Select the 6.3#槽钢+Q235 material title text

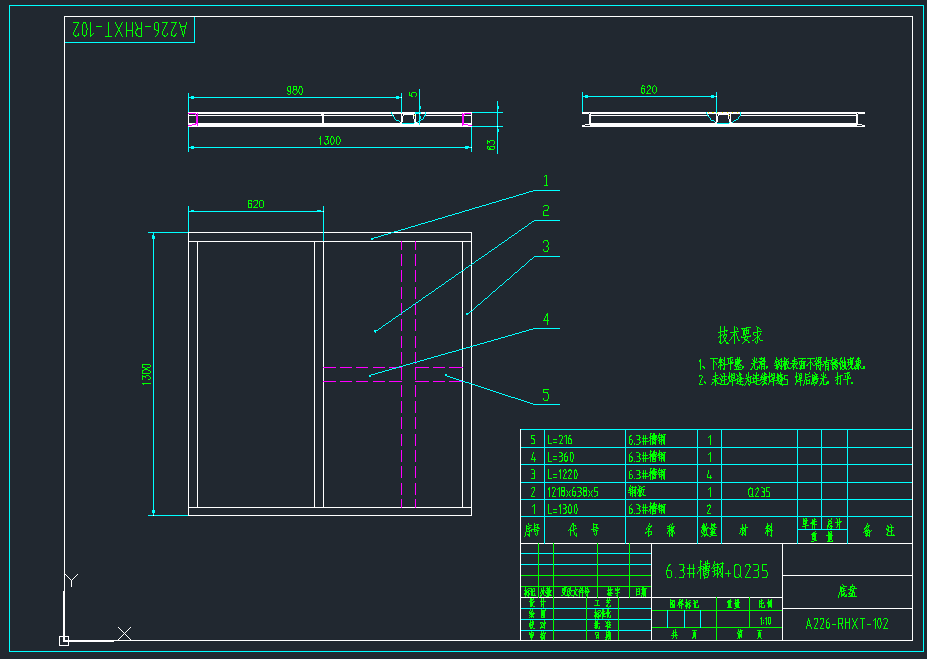[x=717, y=571]
